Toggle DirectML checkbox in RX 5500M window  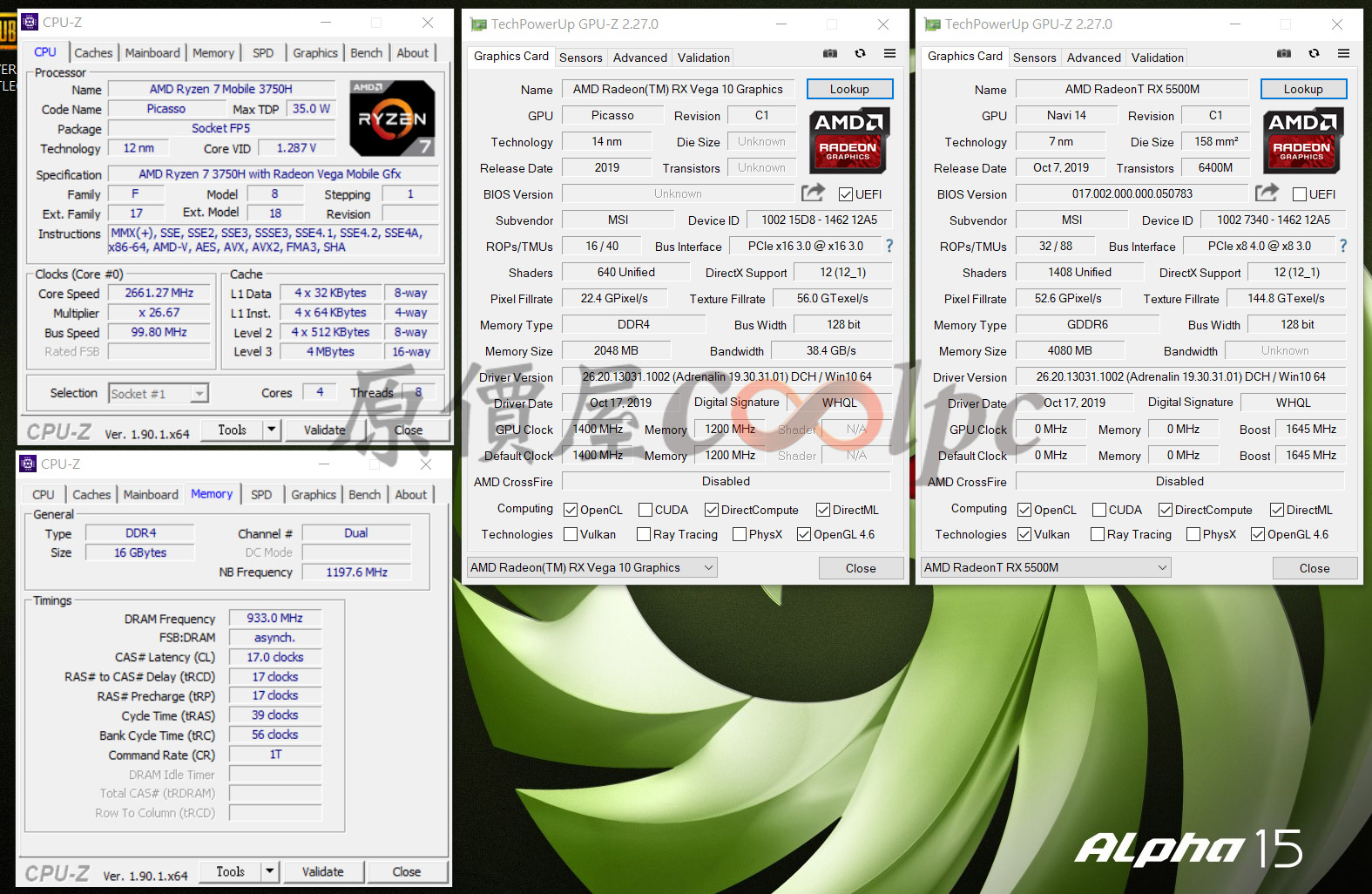coord(1277,510)
